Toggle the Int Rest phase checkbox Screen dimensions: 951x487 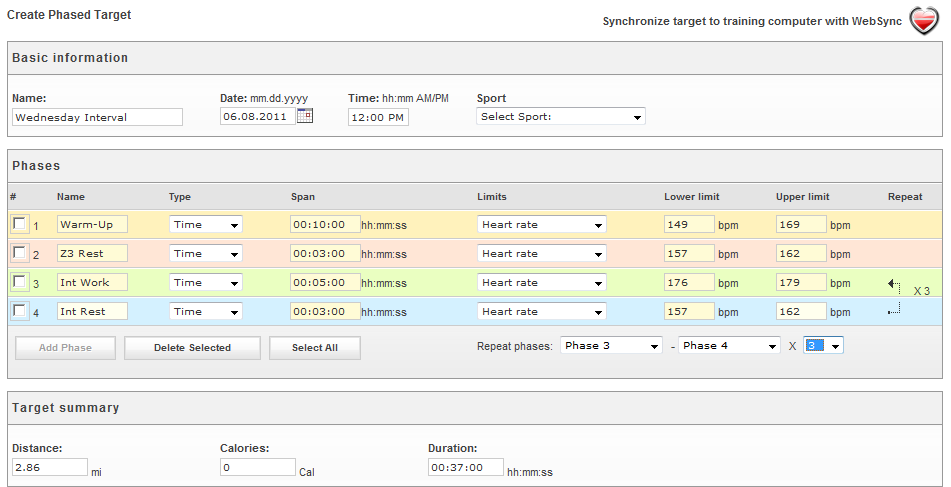[20, 311]
